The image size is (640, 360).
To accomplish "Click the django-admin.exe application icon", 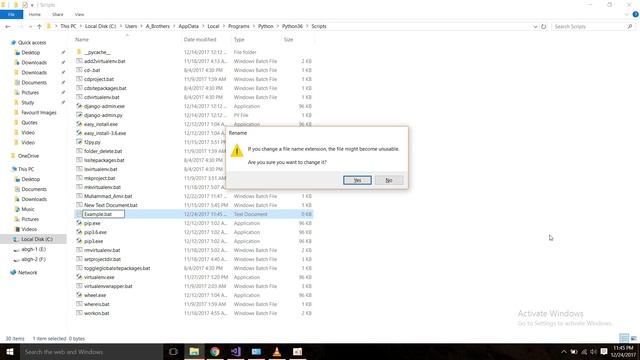I will point(79,106).
